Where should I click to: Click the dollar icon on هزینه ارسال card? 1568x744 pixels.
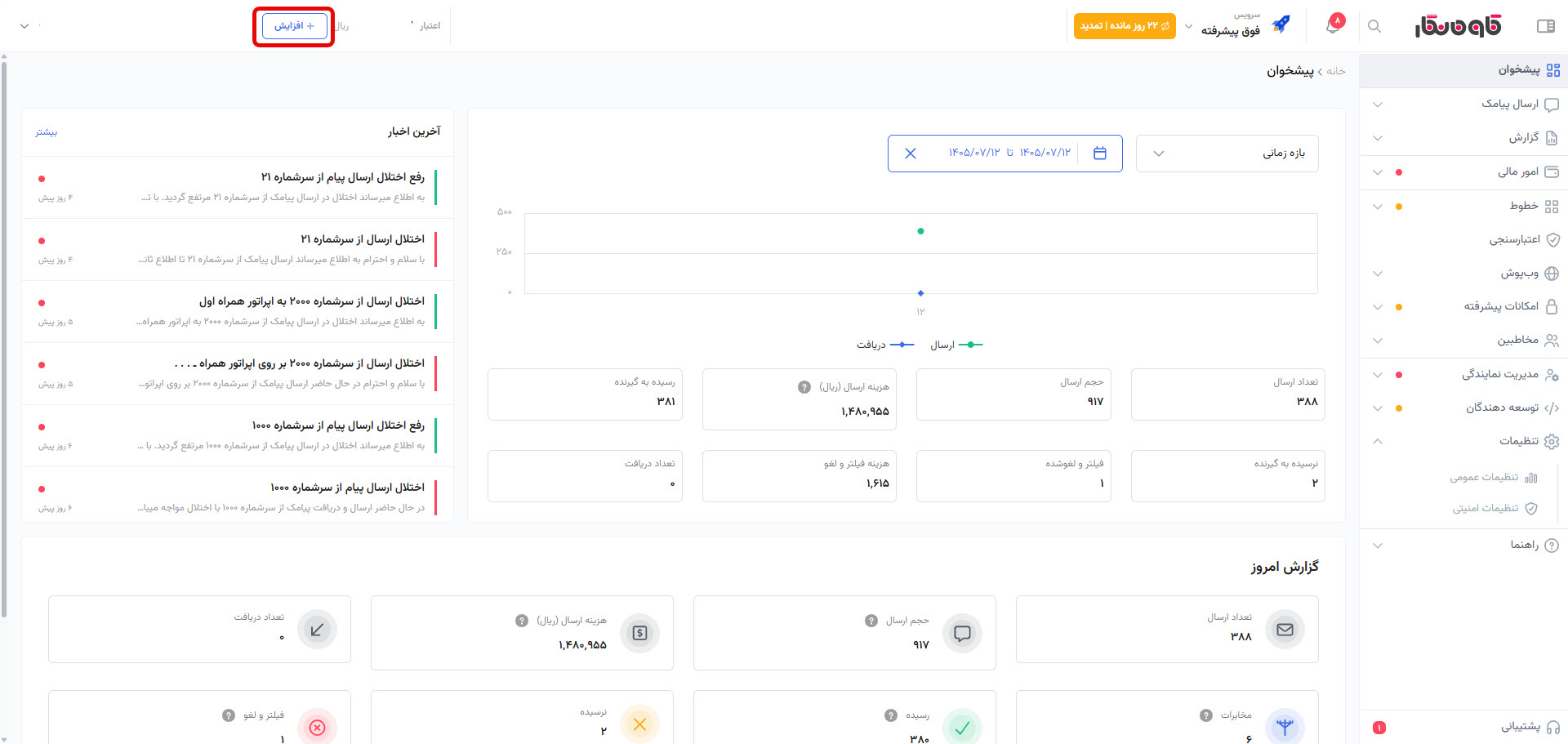pos(639,633)
